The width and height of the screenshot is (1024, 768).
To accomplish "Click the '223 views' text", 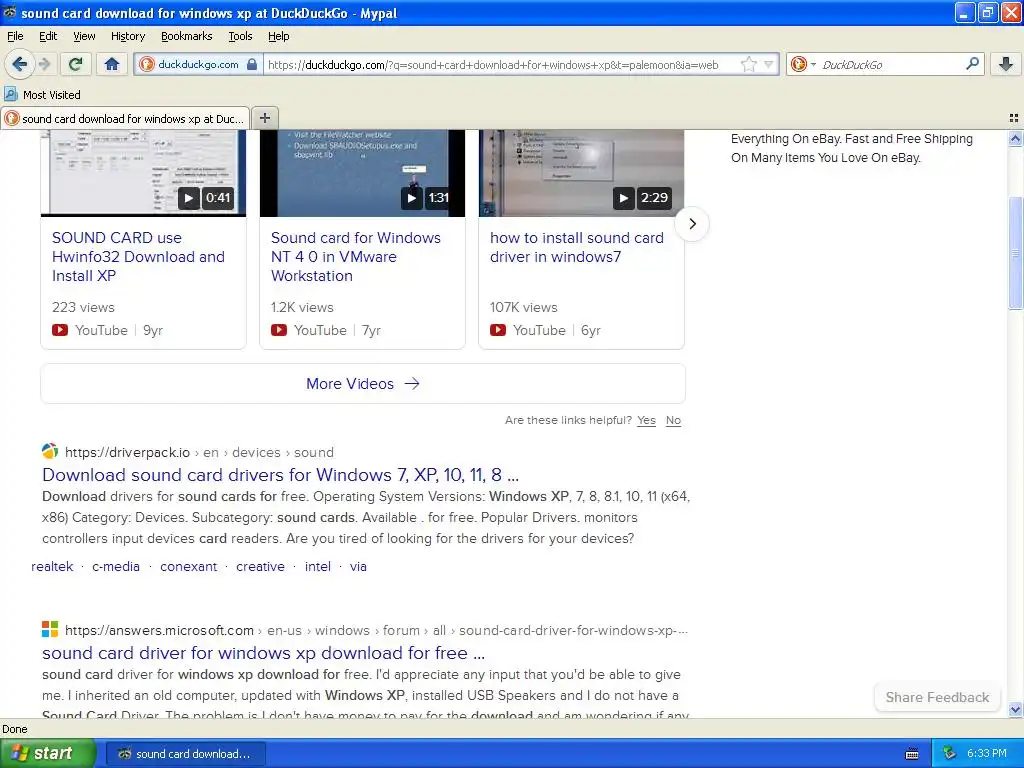I will point(83,307).
